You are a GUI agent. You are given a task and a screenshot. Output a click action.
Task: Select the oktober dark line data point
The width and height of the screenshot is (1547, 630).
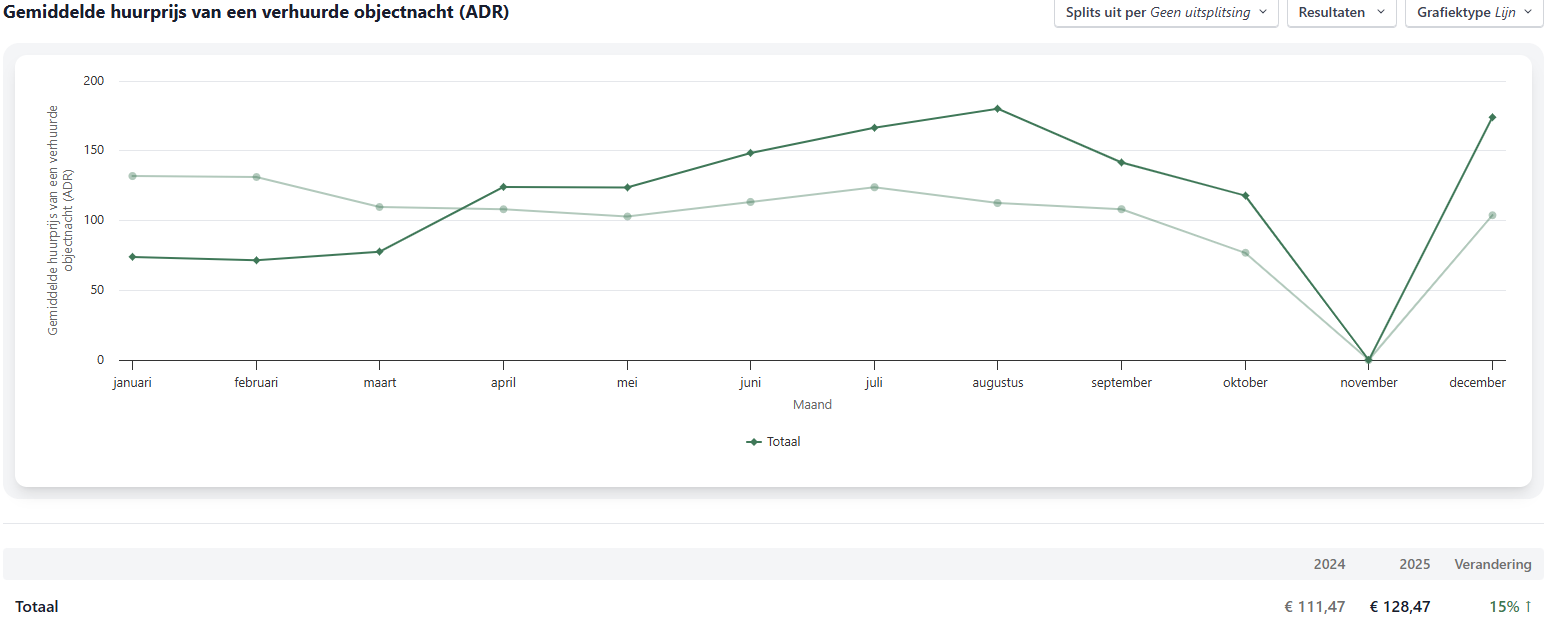[x=1245, y=196]
